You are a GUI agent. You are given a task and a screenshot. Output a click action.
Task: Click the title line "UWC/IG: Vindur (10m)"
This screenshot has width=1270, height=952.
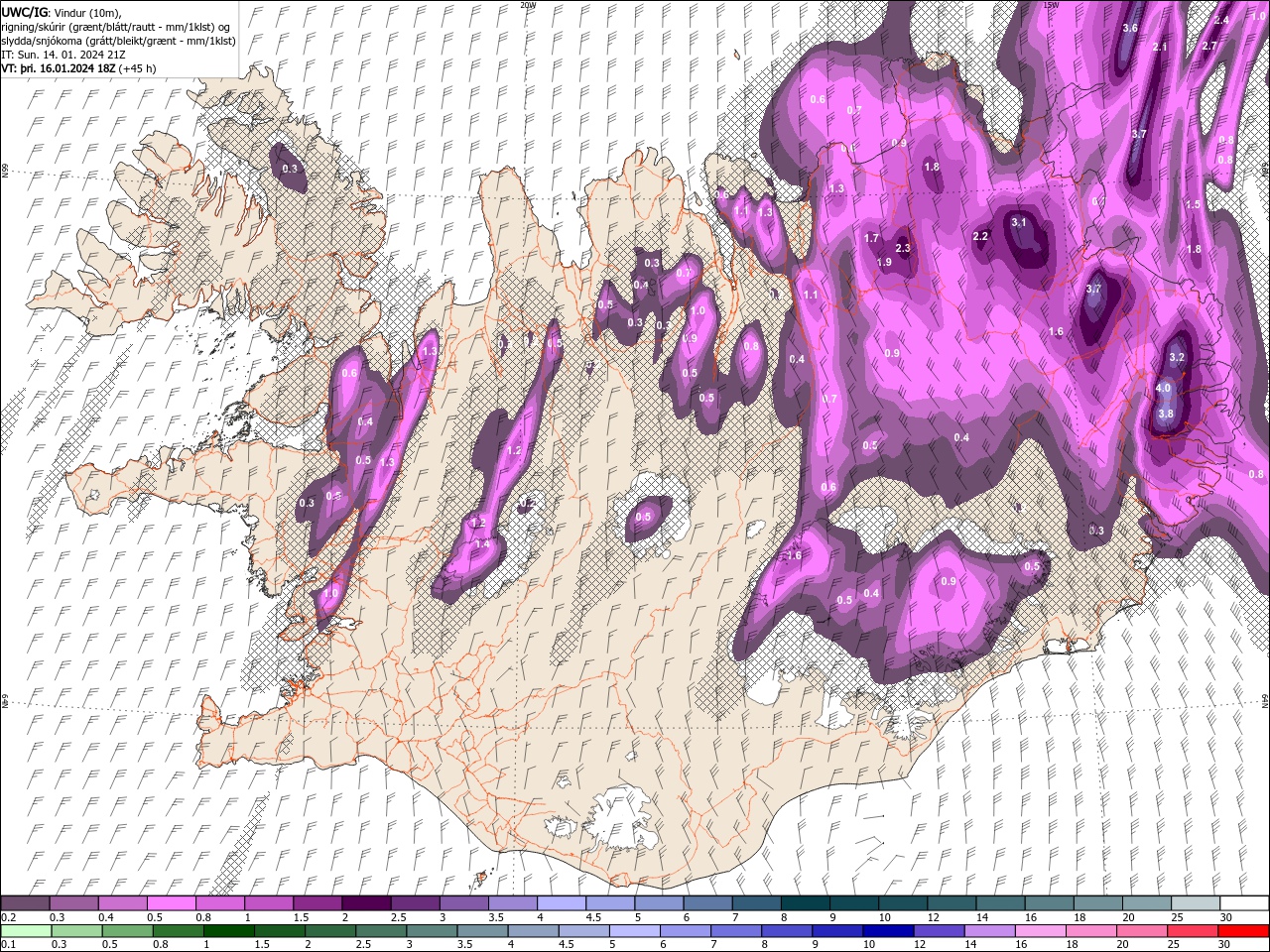tap(60, 11)
